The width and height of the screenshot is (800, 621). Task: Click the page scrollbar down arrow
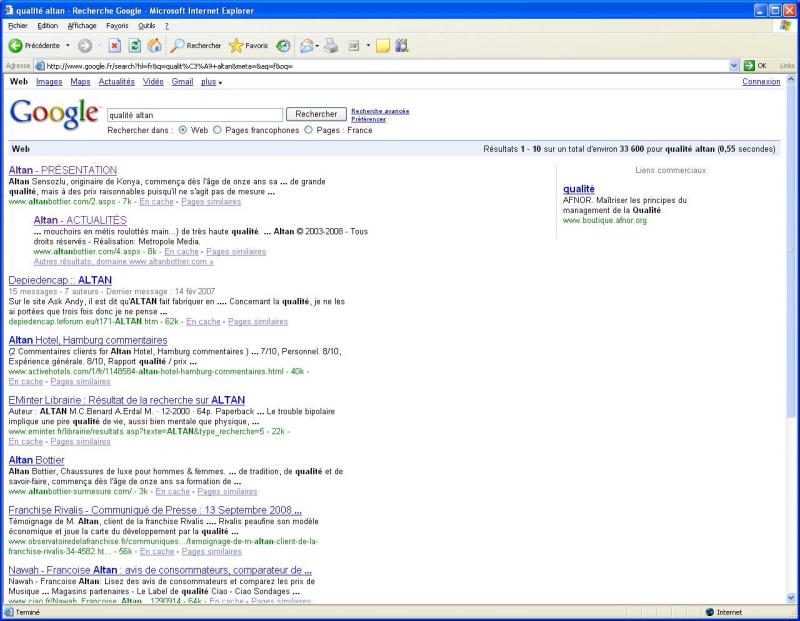(x=791, y=598)
